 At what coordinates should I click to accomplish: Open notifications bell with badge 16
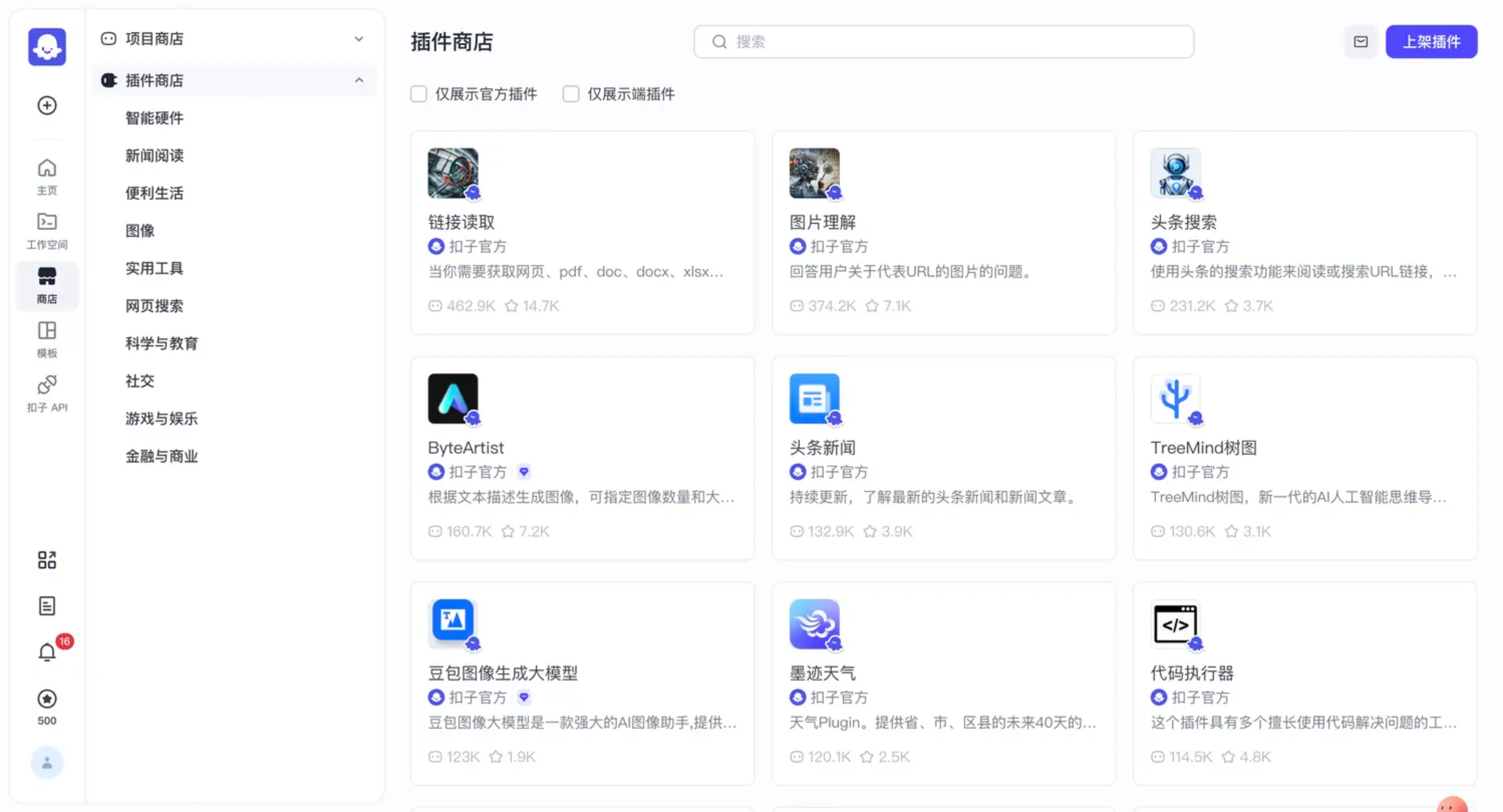tap(46, 652)
